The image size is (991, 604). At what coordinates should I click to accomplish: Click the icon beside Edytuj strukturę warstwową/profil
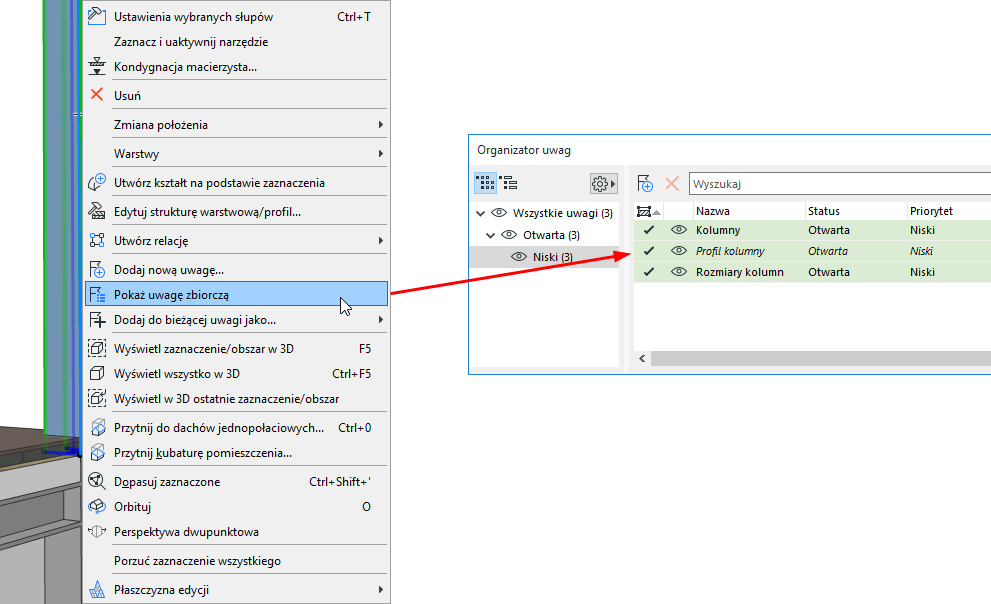pyautogui.click(x=97, y=211)
